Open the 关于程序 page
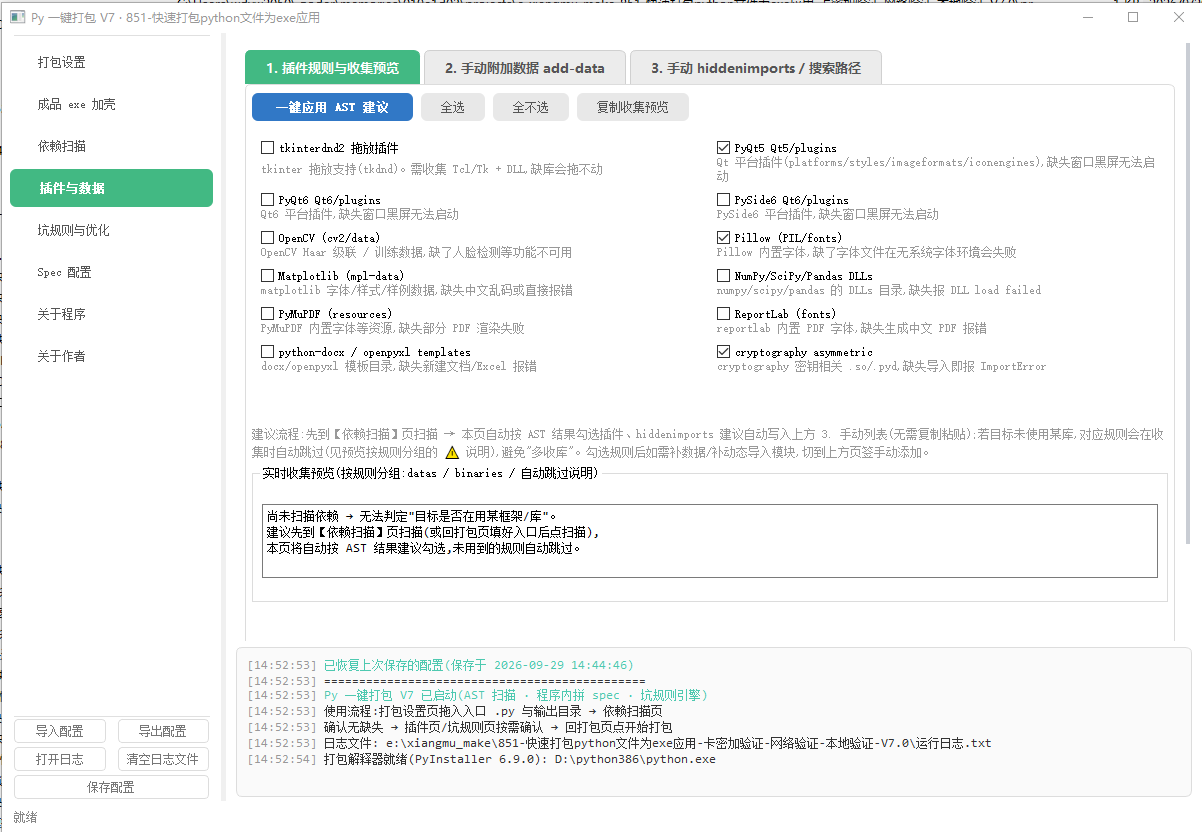 pyautogui.click(x=111, y=314)
